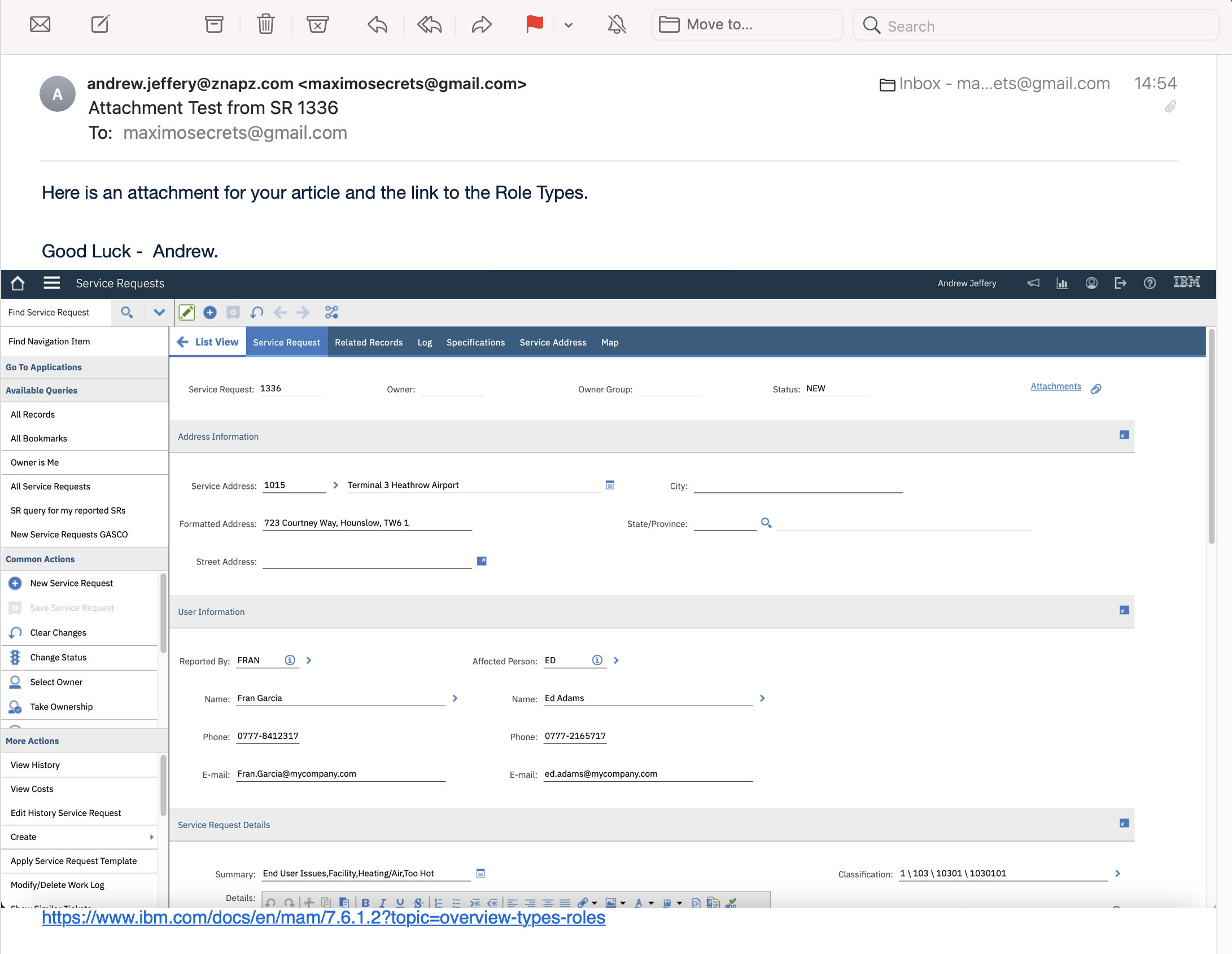Click the recipient address maximosecrets@gmail.com

(x=235, y=133)
